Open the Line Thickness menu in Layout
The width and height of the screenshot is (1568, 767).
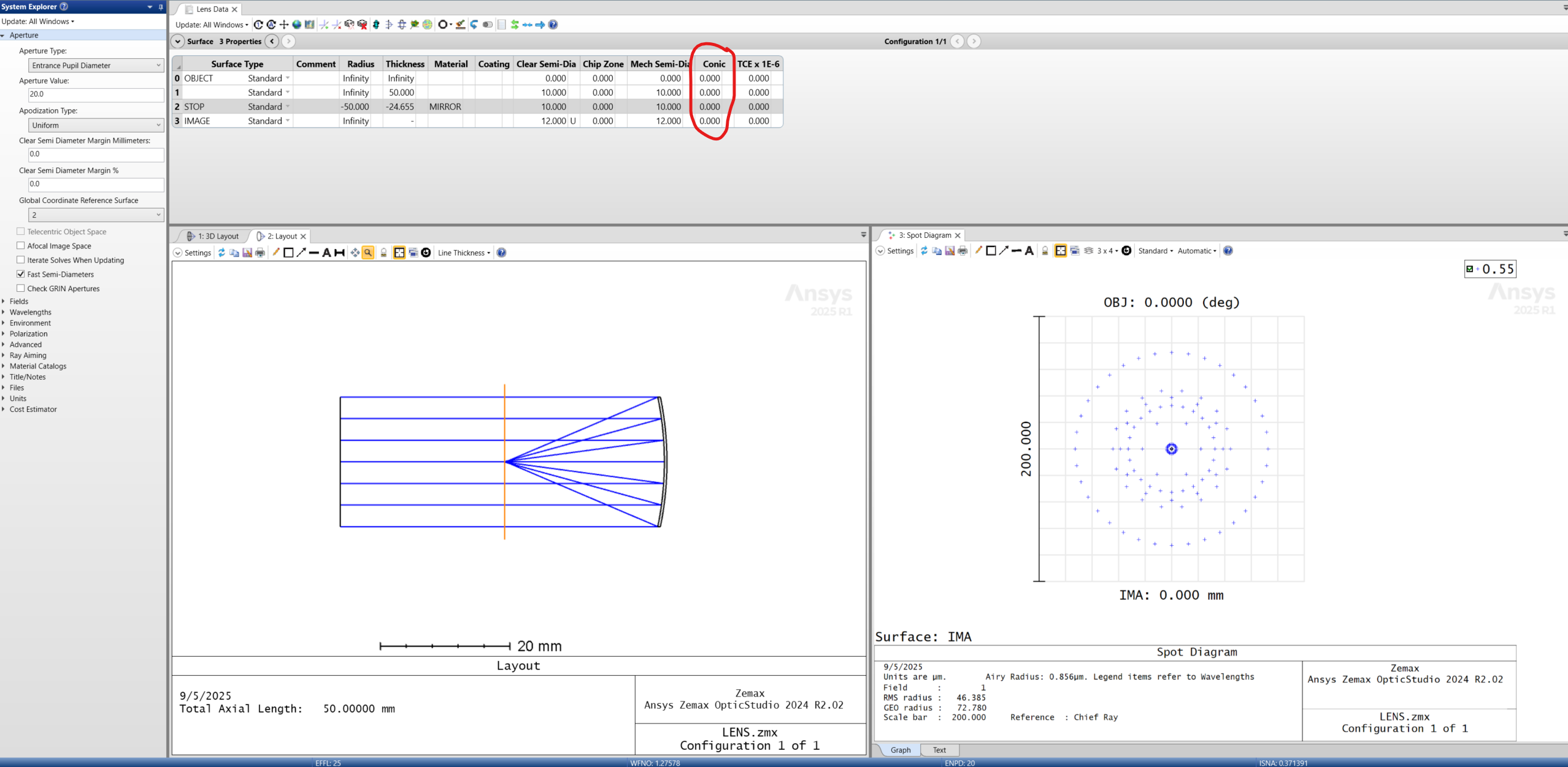[x=464, y=252]
